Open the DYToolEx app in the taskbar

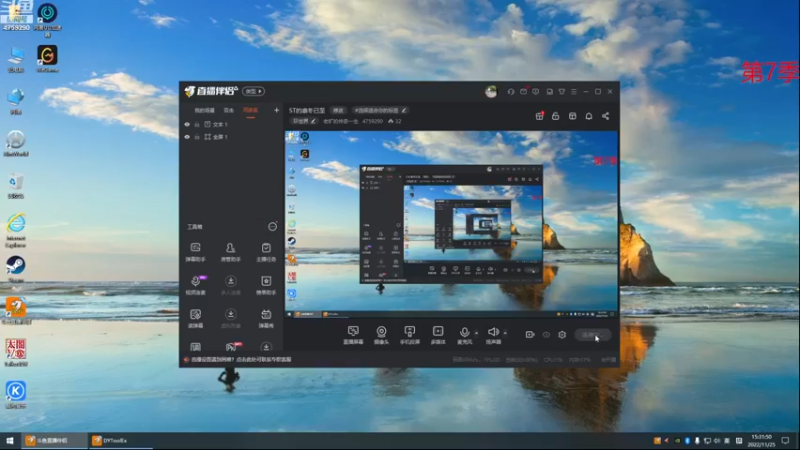pos(110,440)
